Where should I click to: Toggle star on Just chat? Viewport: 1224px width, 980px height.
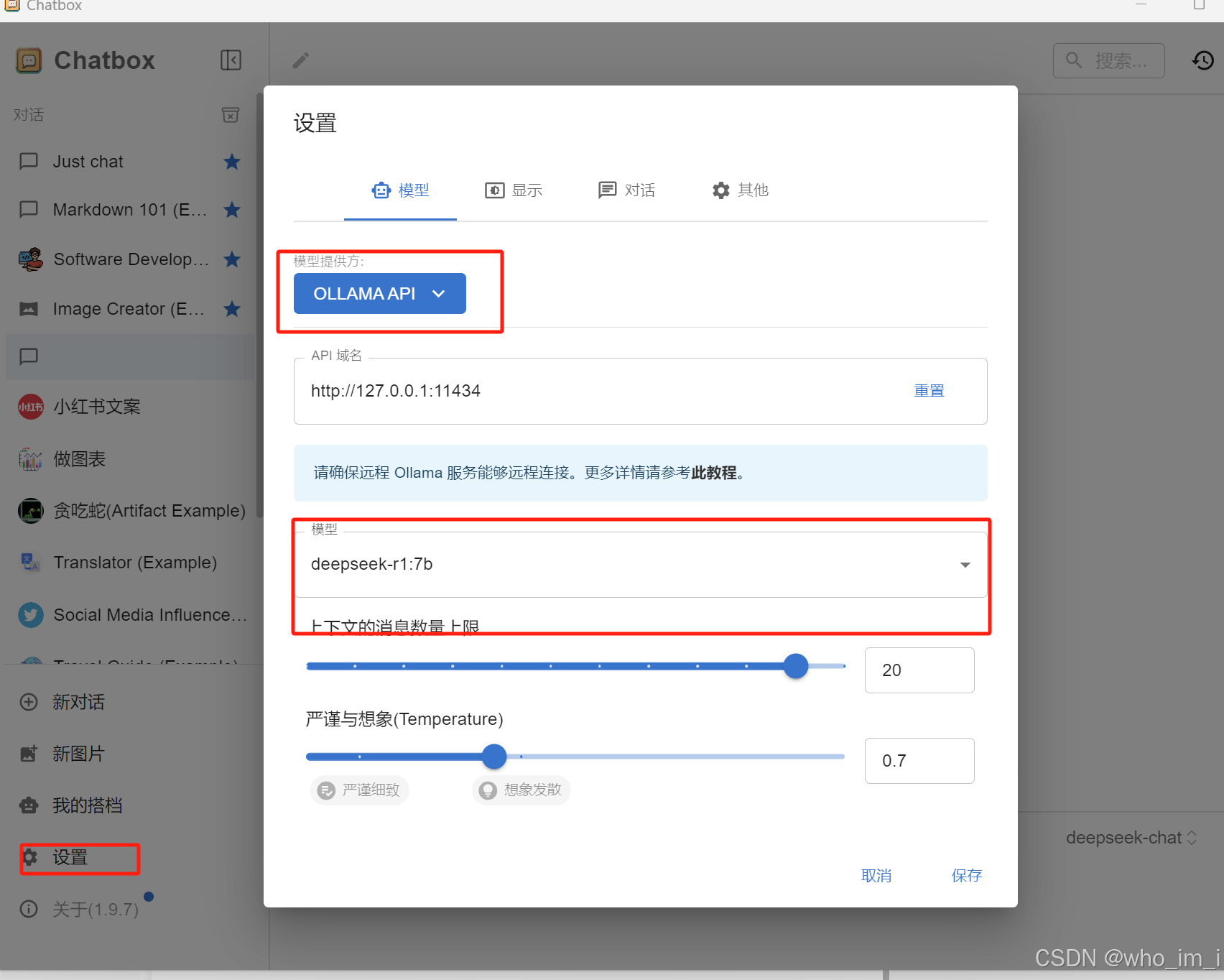point(231,162)
